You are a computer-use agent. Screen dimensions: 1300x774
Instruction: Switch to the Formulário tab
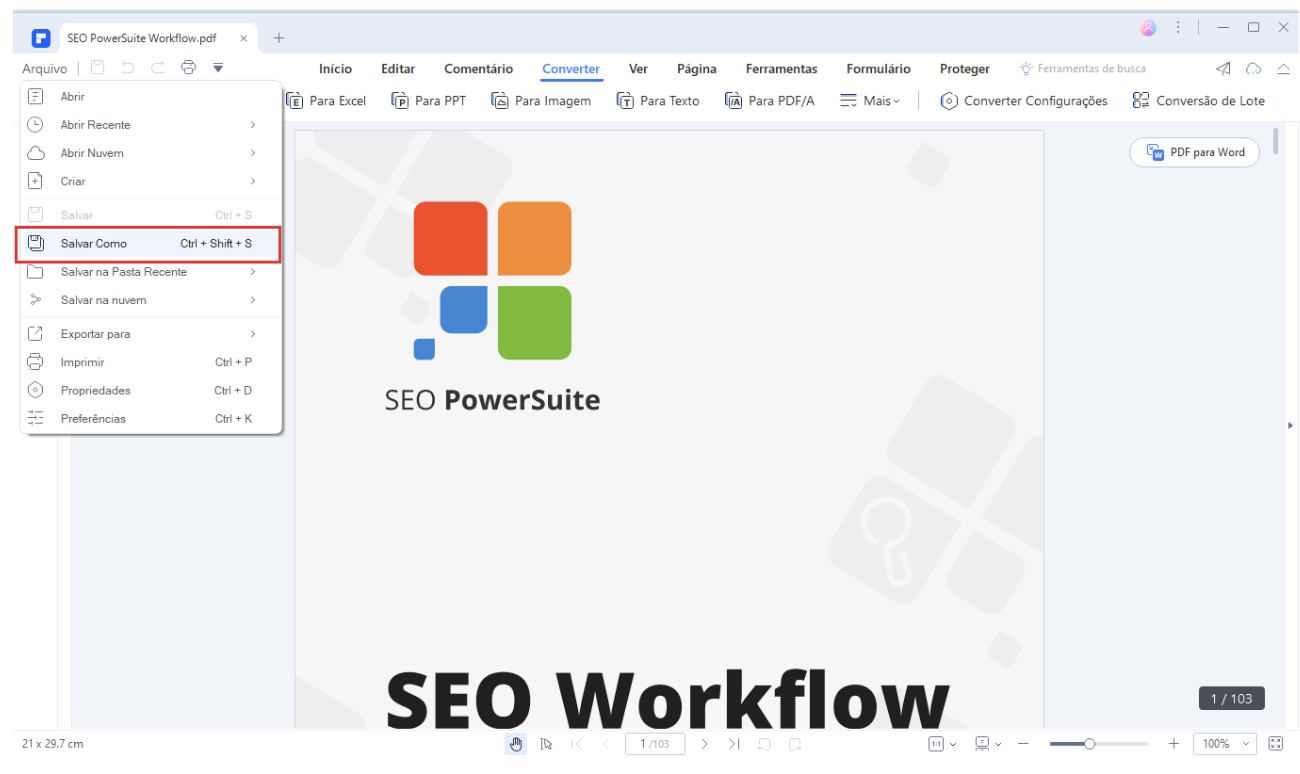point(878,69)
